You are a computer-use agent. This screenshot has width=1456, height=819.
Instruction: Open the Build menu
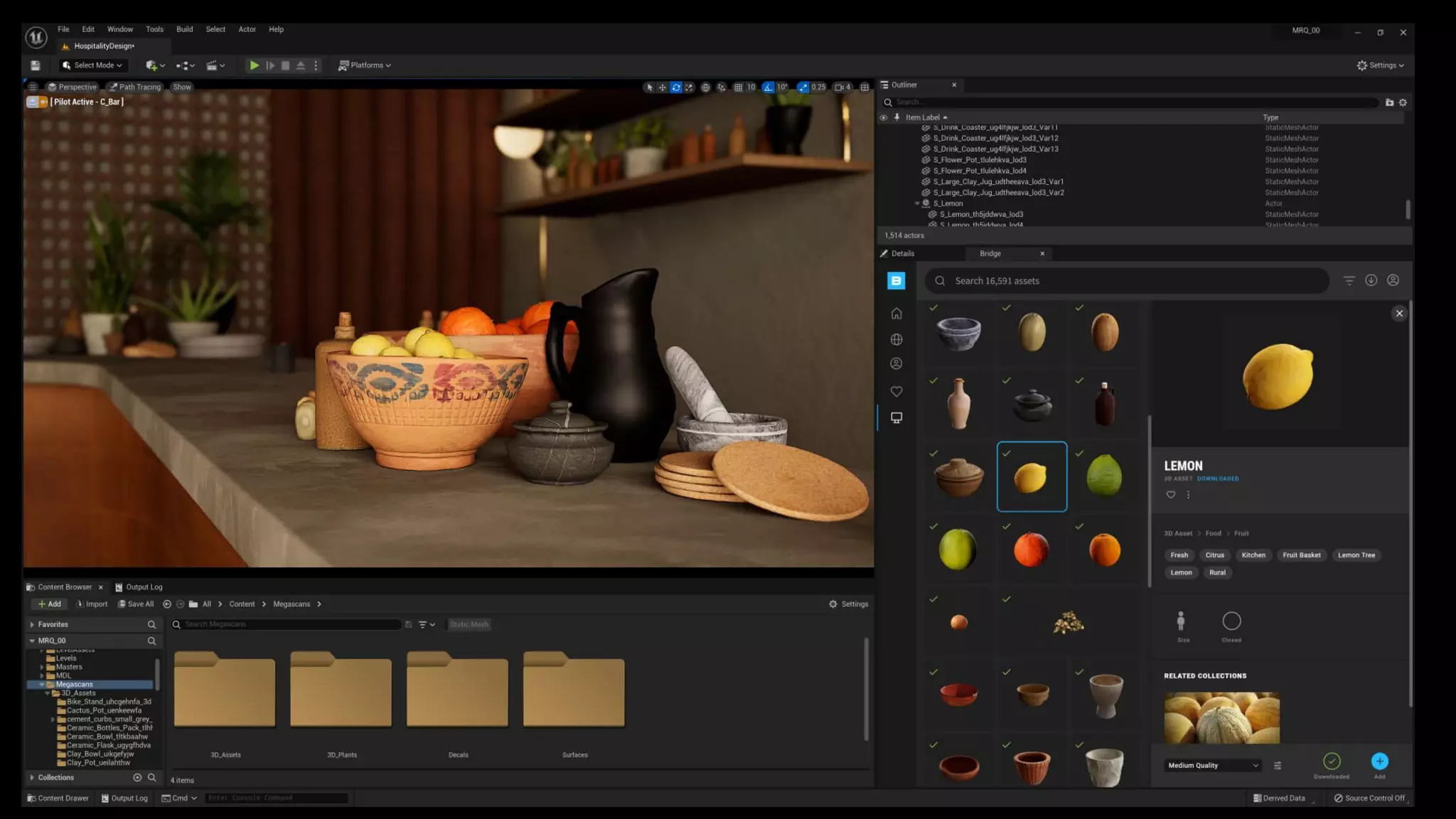coord(184,29)
